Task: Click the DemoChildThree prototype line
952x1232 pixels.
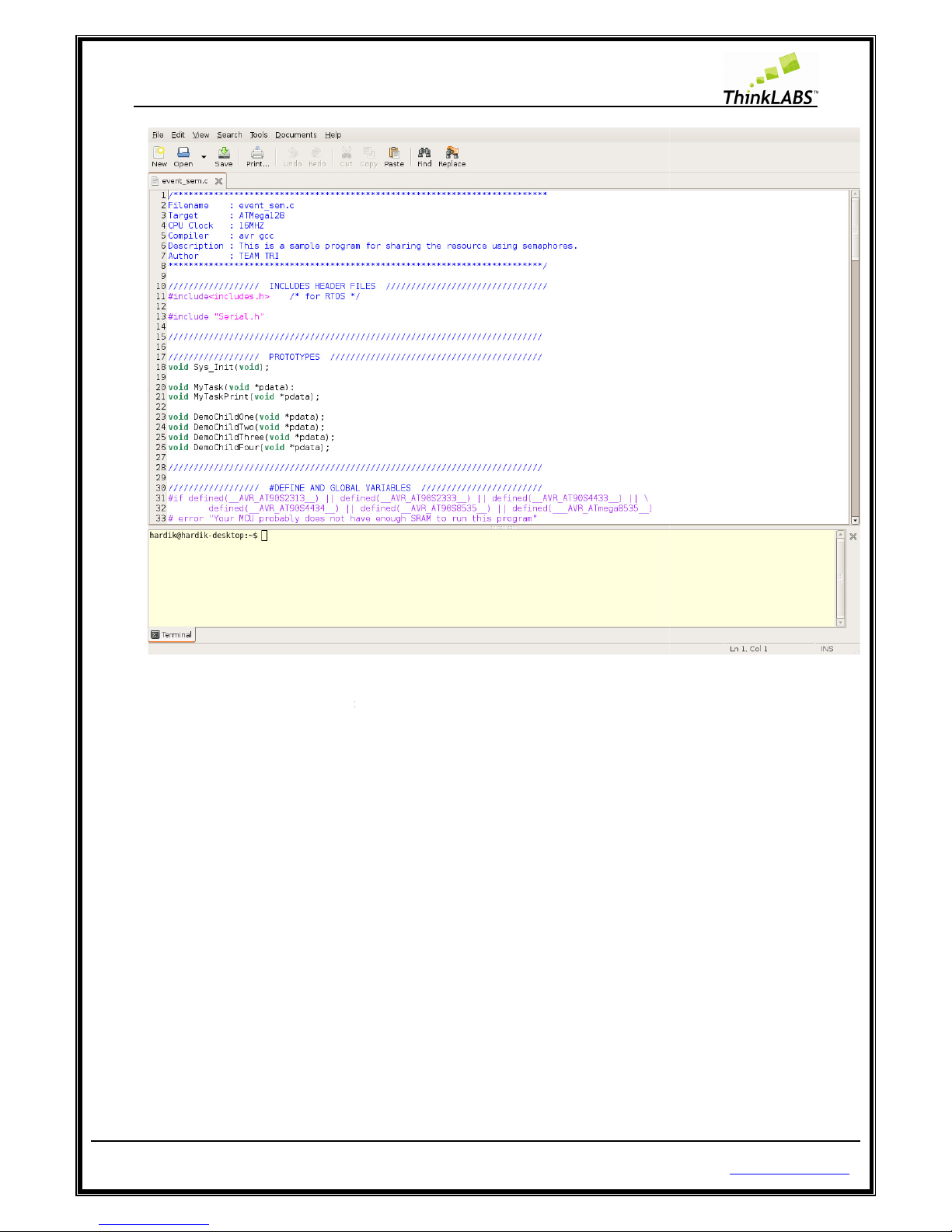Action: coord(251,438)
